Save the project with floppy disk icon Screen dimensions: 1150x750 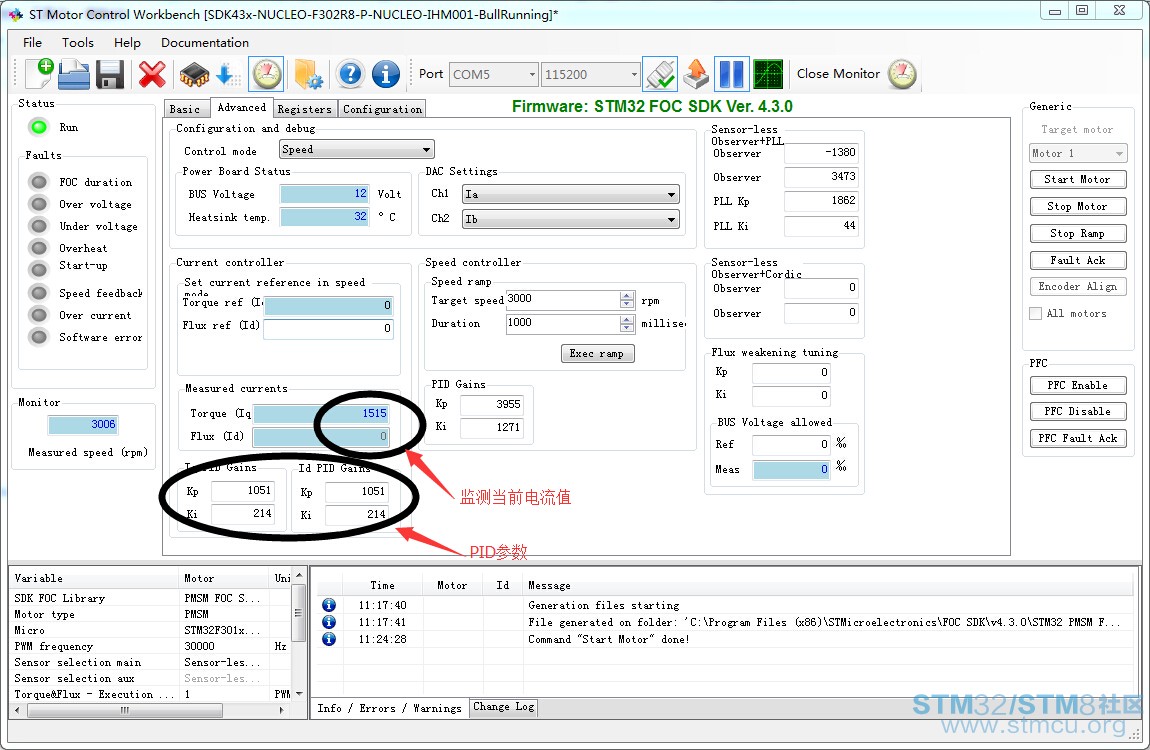[110, 74]
